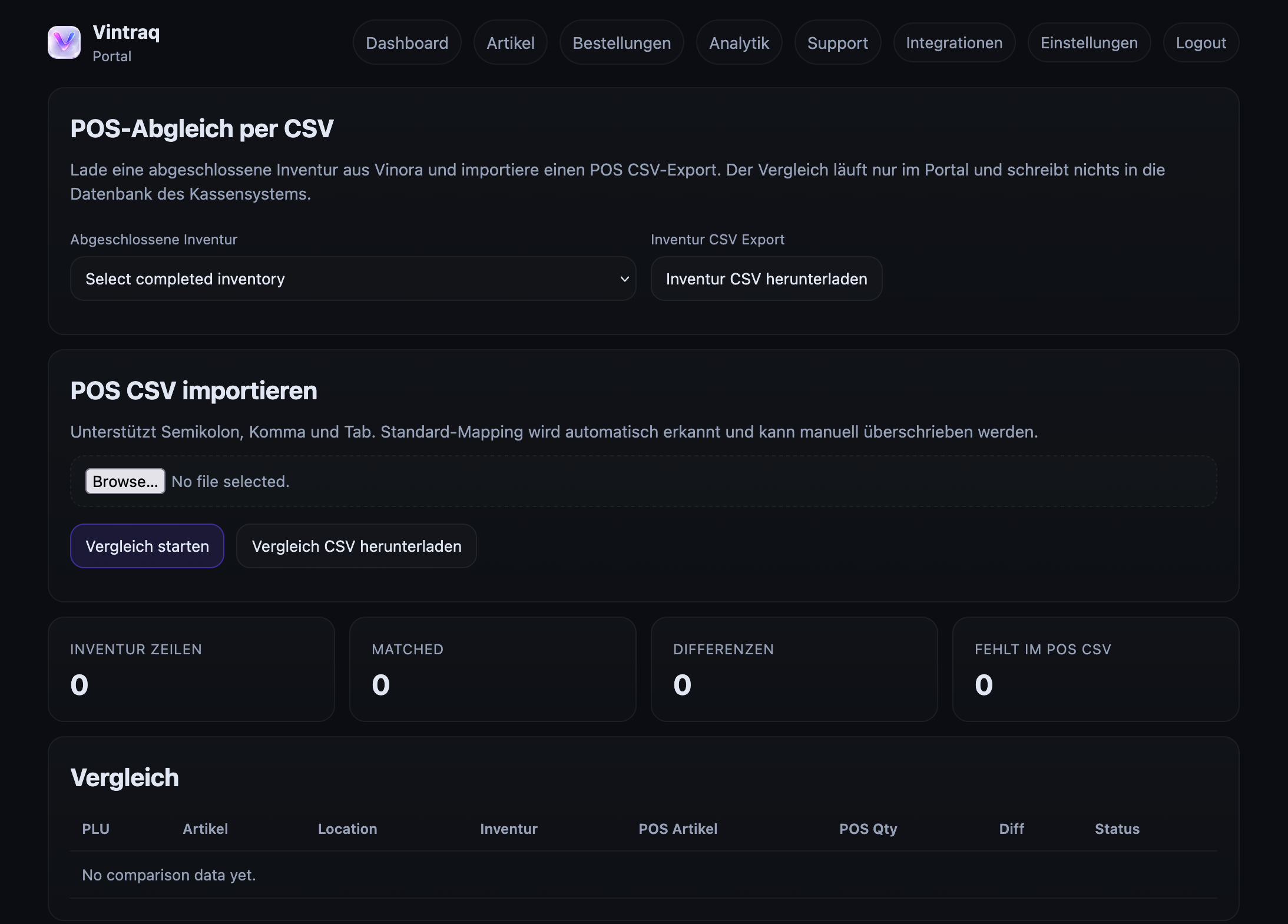The width and height of the screenshot is (1288, 924).
Task: Click the Browse... file button
Action: [x=125, y=481]
